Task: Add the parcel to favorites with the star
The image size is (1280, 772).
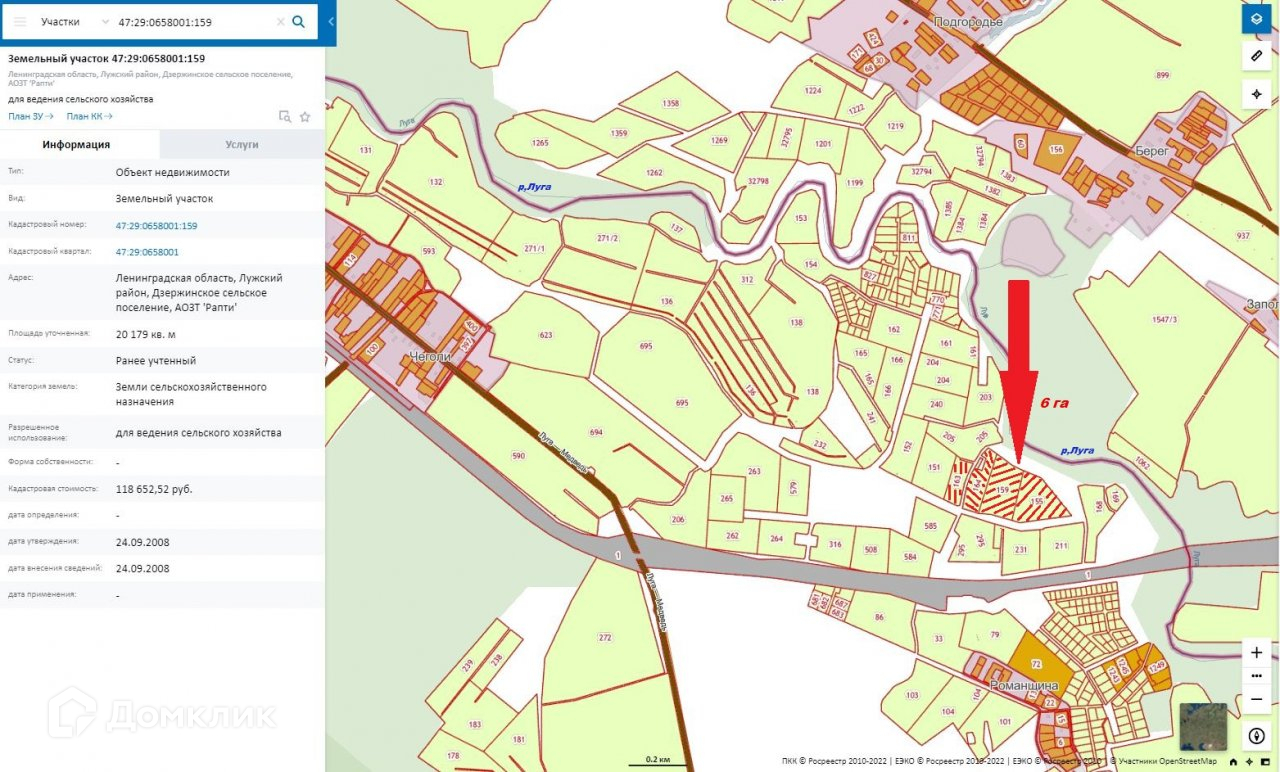Action: point(305,117)
